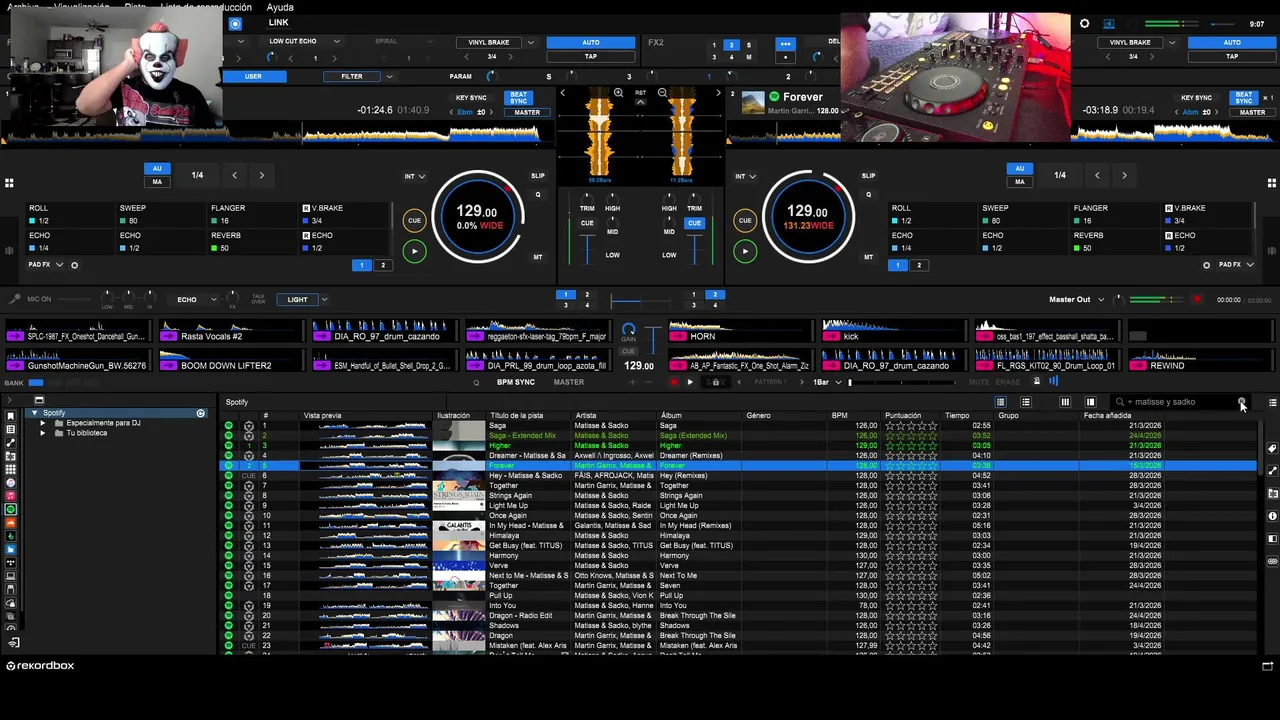Toggle sampler BPM SYNC
This screenshot has height=720, width=1280.
(516, 382)
